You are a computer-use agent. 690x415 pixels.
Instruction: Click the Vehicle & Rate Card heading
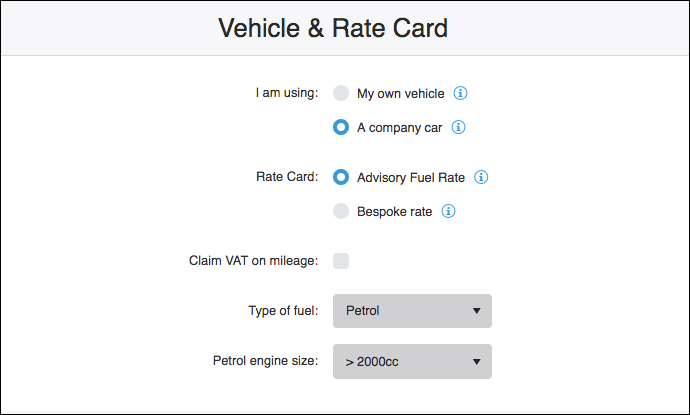333,28
